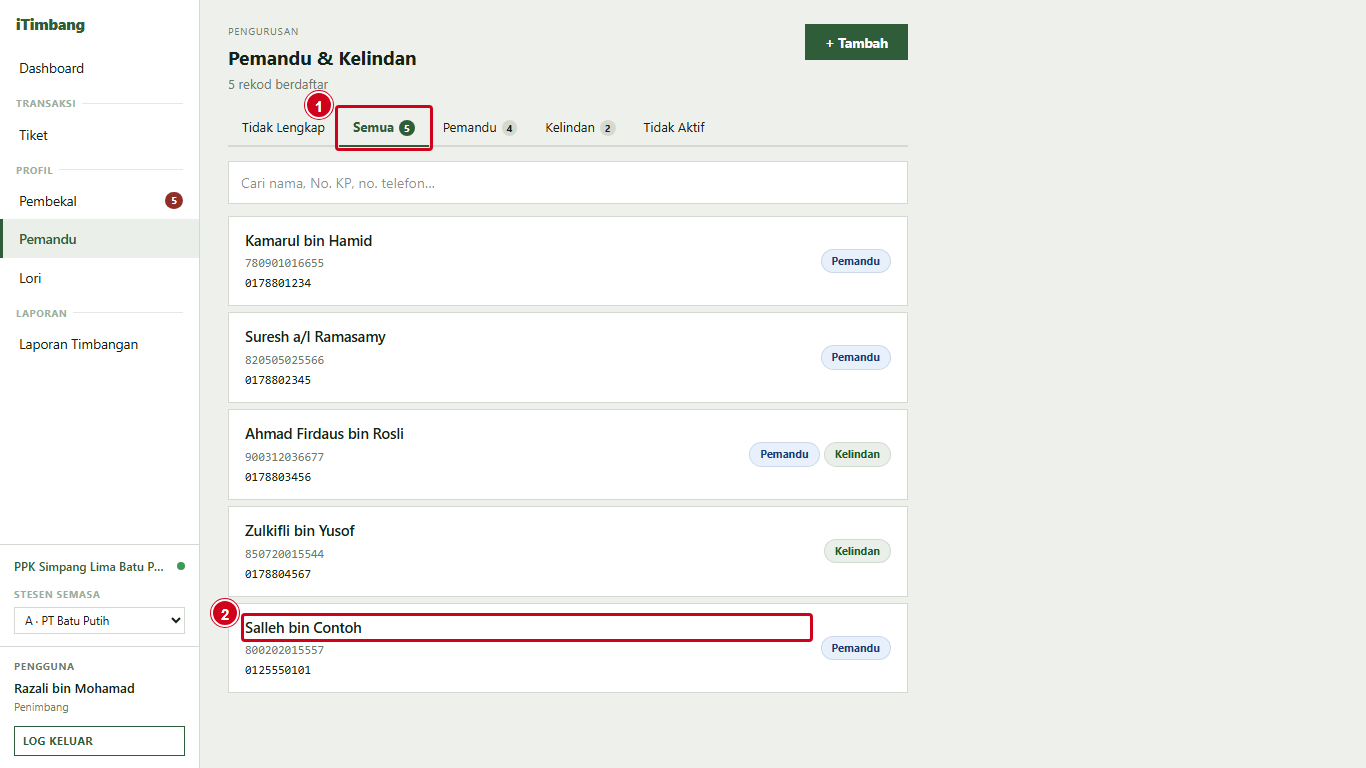The width and height of the screenshot is (1366, 768).
Task: Open the Pemandu tab in the list
Action: (480, 128)
